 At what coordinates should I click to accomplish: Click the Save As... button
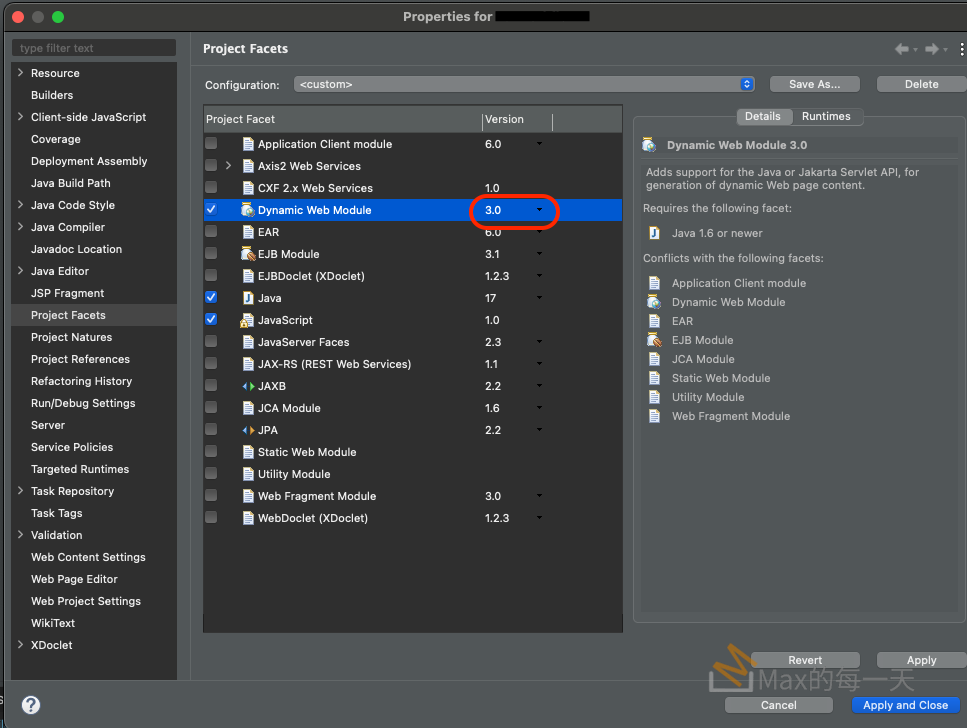pos(814,85)
